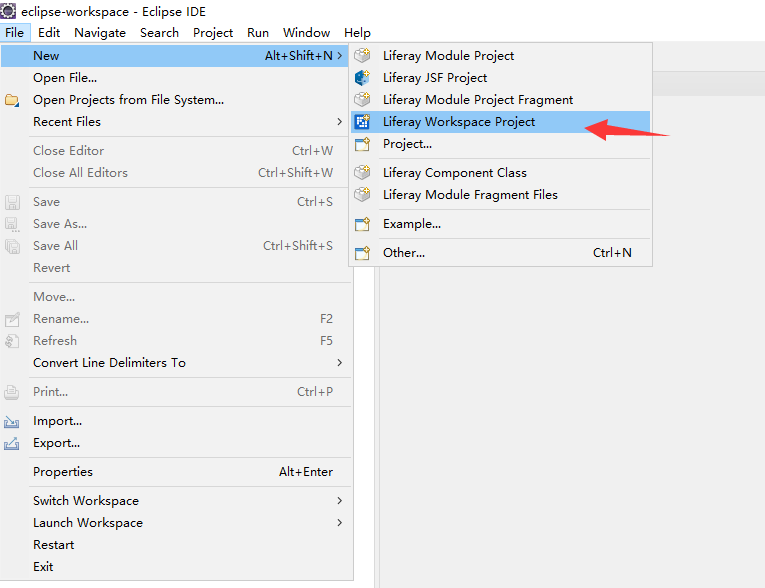Click Restart in File menu
Image resolution: width=765 pixels, height=588 pixels.
pyautogui.click(x=176, y=545)
